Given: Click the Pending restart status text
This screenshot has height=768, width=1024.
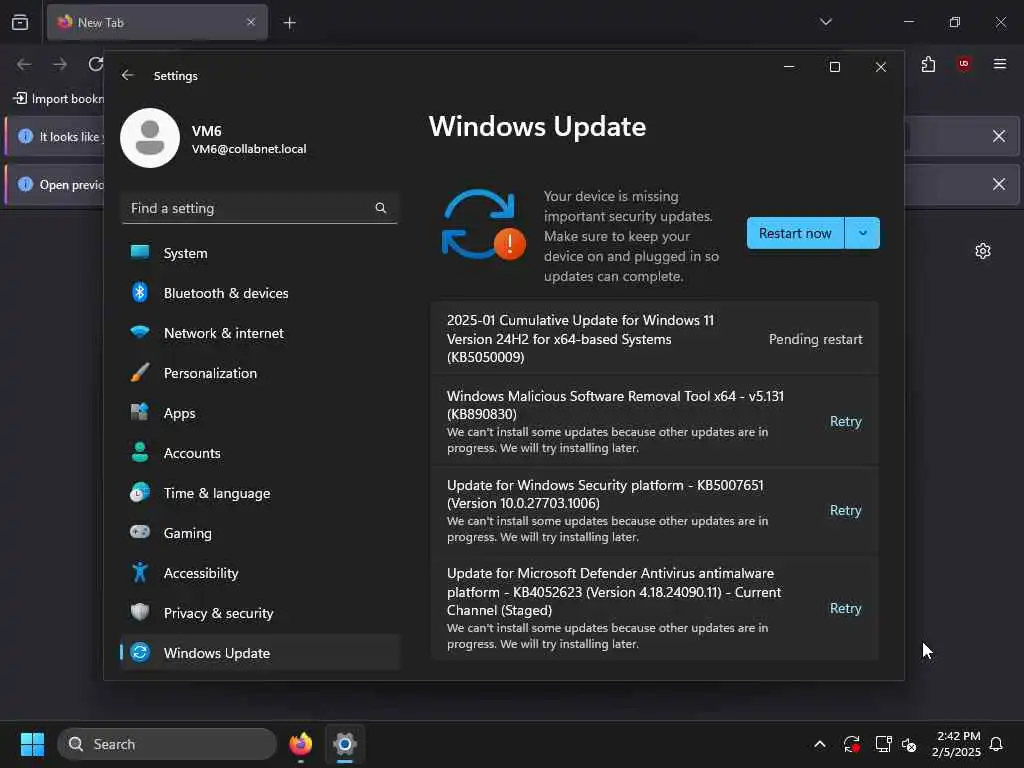Looking at the screenshot, I should (x=816, y=339).
